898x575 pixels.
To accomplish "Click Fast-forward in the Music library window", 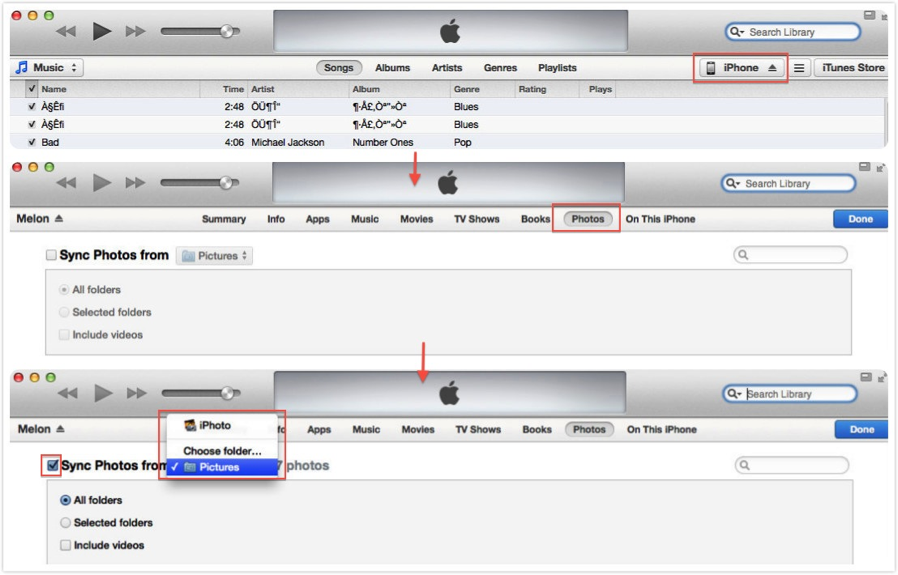I will 135,31.
